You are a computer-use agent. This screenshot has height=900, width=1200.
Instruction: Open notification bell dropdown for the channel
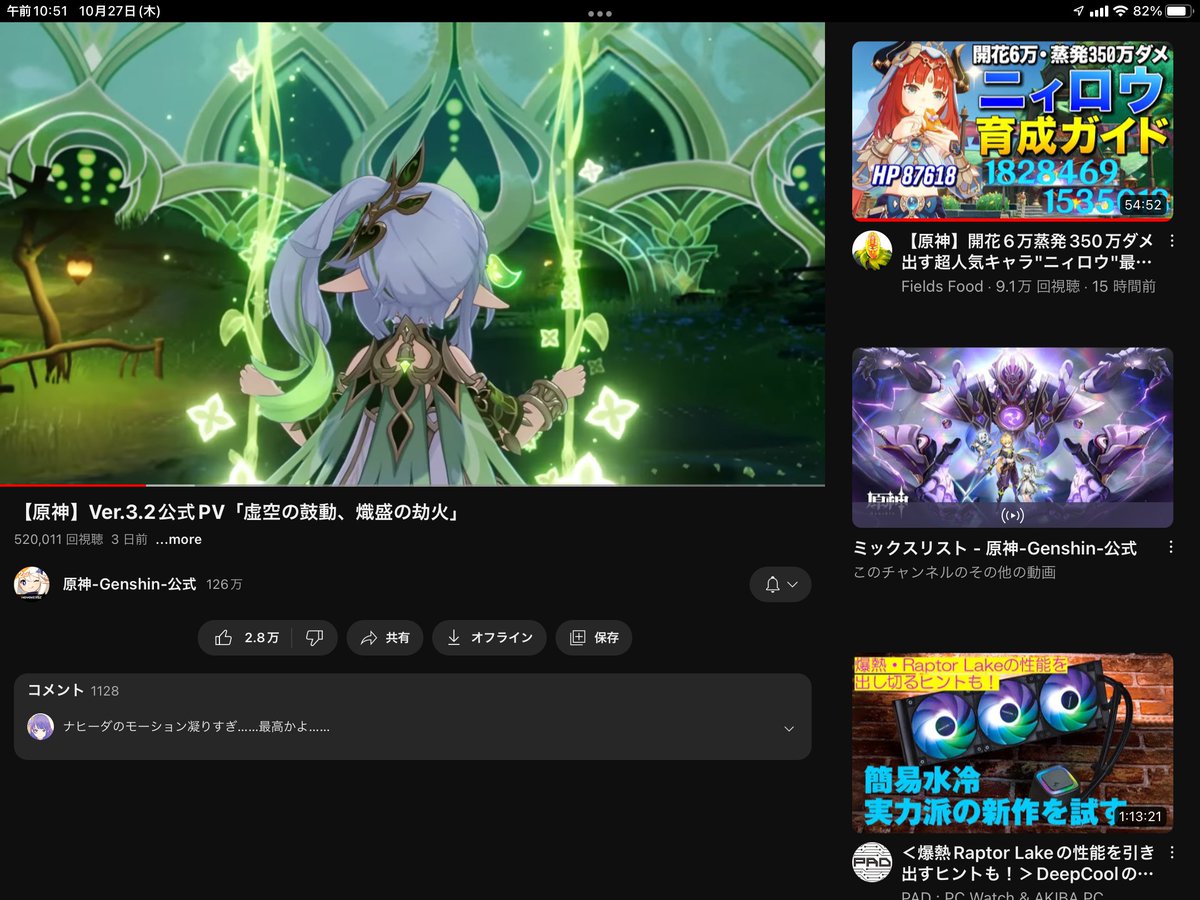click(x=780, y=585)
